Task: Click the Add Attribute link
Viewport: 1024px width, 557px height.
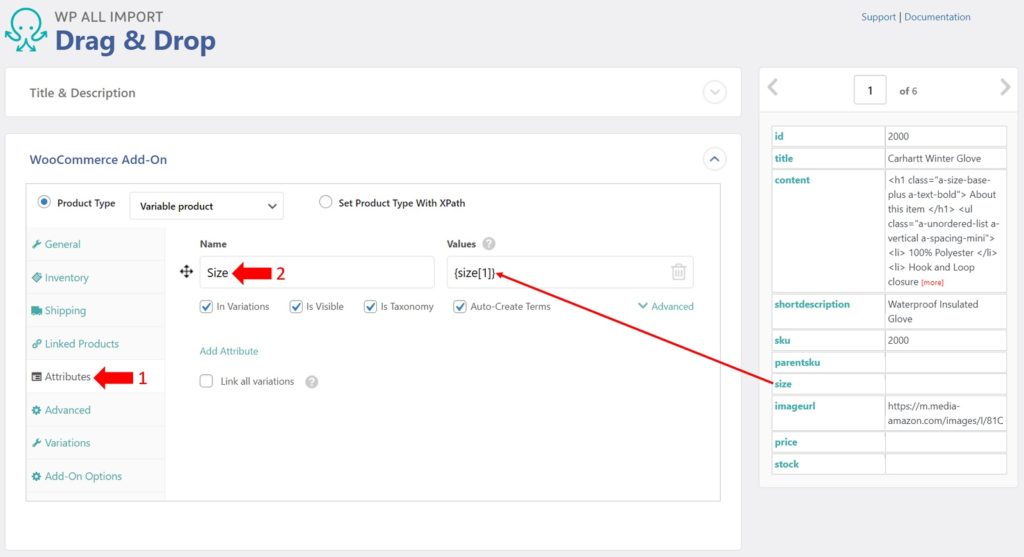Action: 229,351
